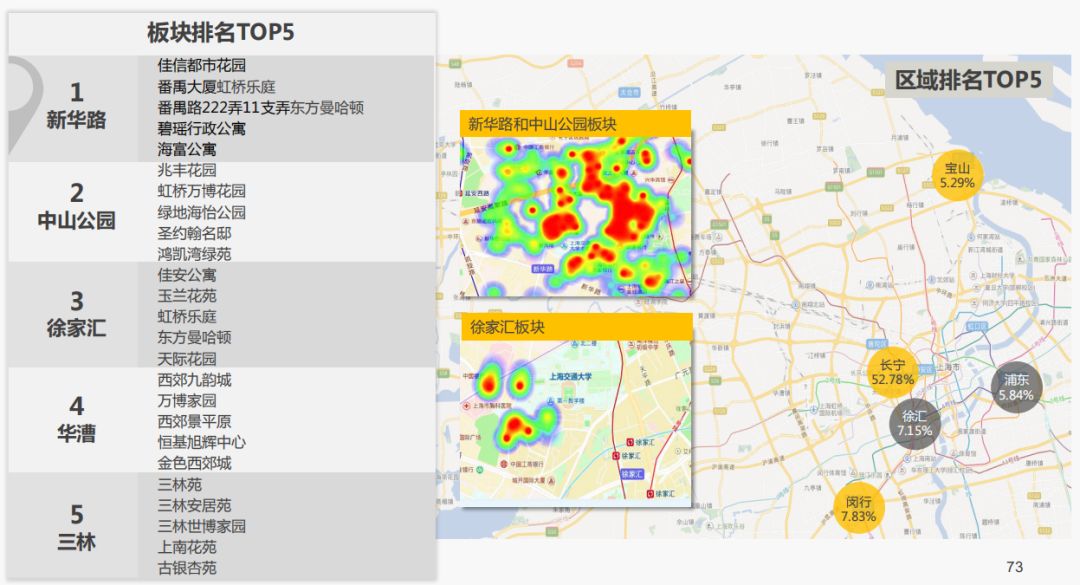Image resolution: width=1080 pixels, height=585 pixels.
Task: Click 三林安居苑 entry
Action: coord(194,505)
